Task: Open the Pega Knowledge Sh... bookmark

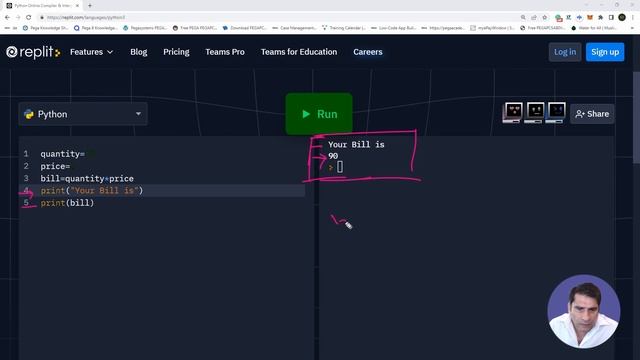Action: (46, 28)
